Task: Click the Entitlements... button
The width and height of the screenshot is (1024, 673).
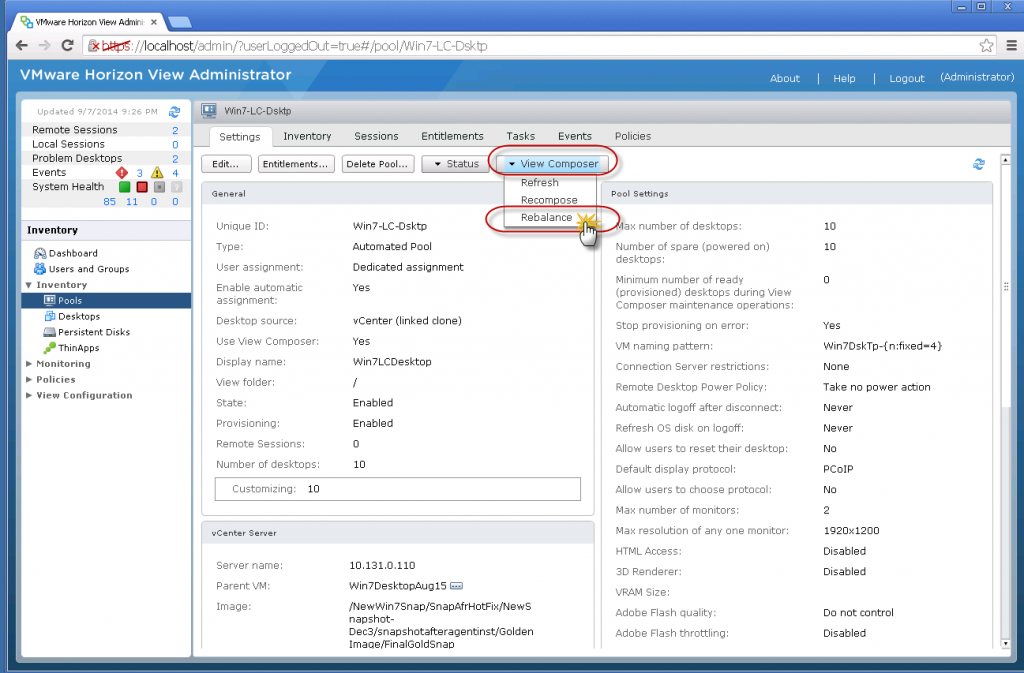Action: pos(296,164)
